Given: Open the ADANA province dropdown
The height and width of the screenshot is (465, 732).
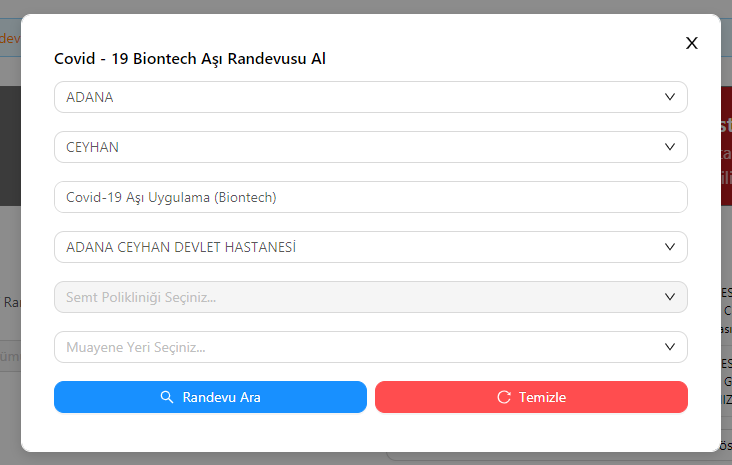Looking at the screenshot, I should coord(370,97).
